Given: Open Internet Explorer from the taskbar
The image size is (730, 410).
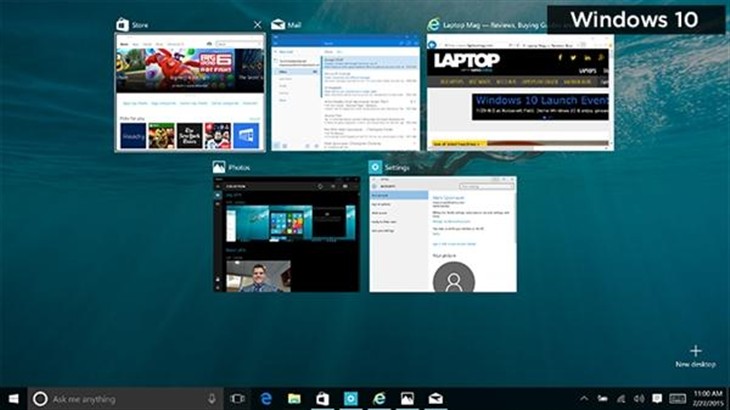Looking at the screenshot, I should click(379, 399).
